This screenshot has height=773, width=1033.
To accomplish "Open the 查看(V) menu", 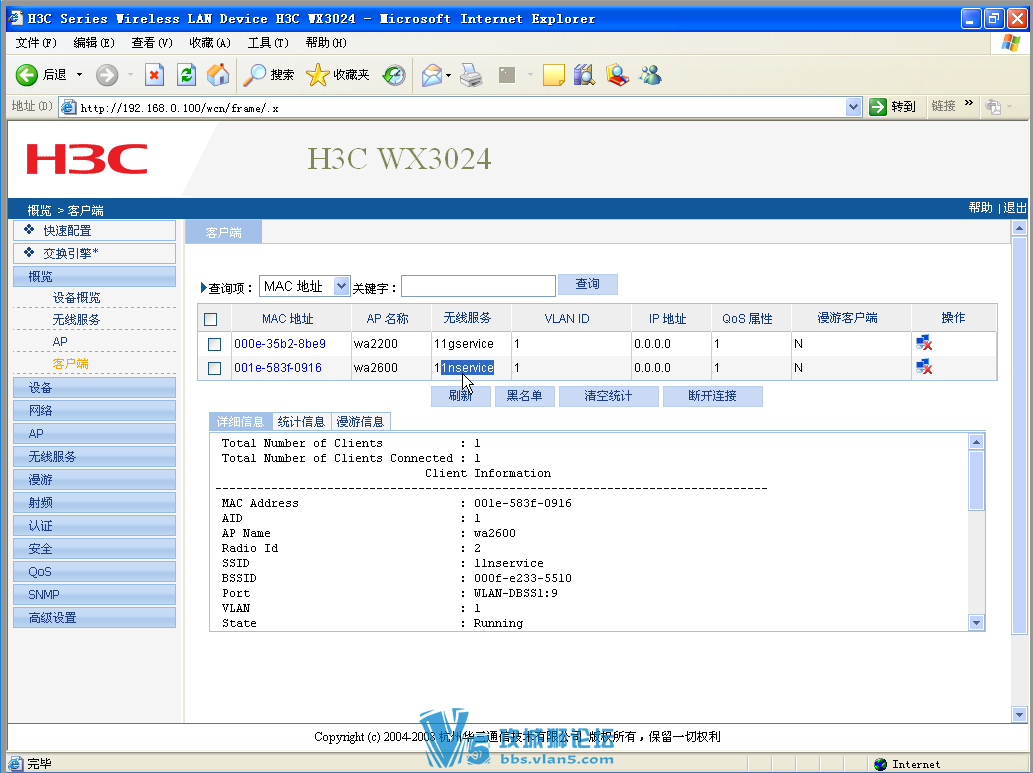I will click(152, 43).
